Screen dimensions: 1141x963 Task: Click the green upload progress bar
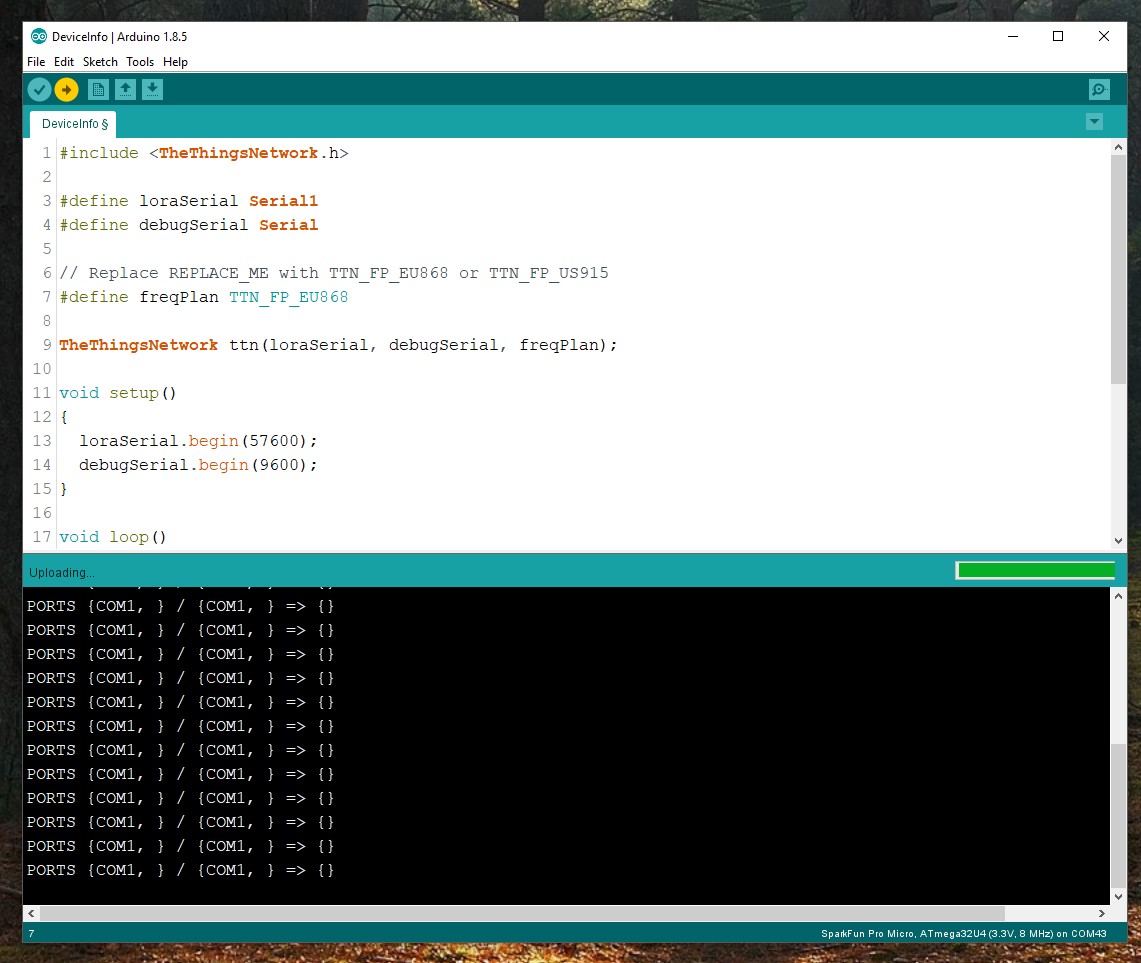pyautogui.click(x=1036, y=571)
